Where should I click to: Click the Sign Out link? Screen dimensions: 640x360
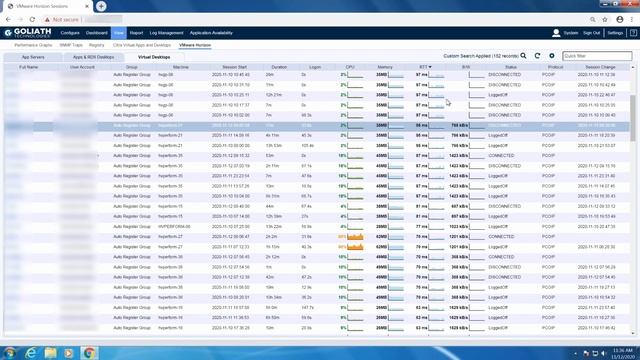click(591, 33)
